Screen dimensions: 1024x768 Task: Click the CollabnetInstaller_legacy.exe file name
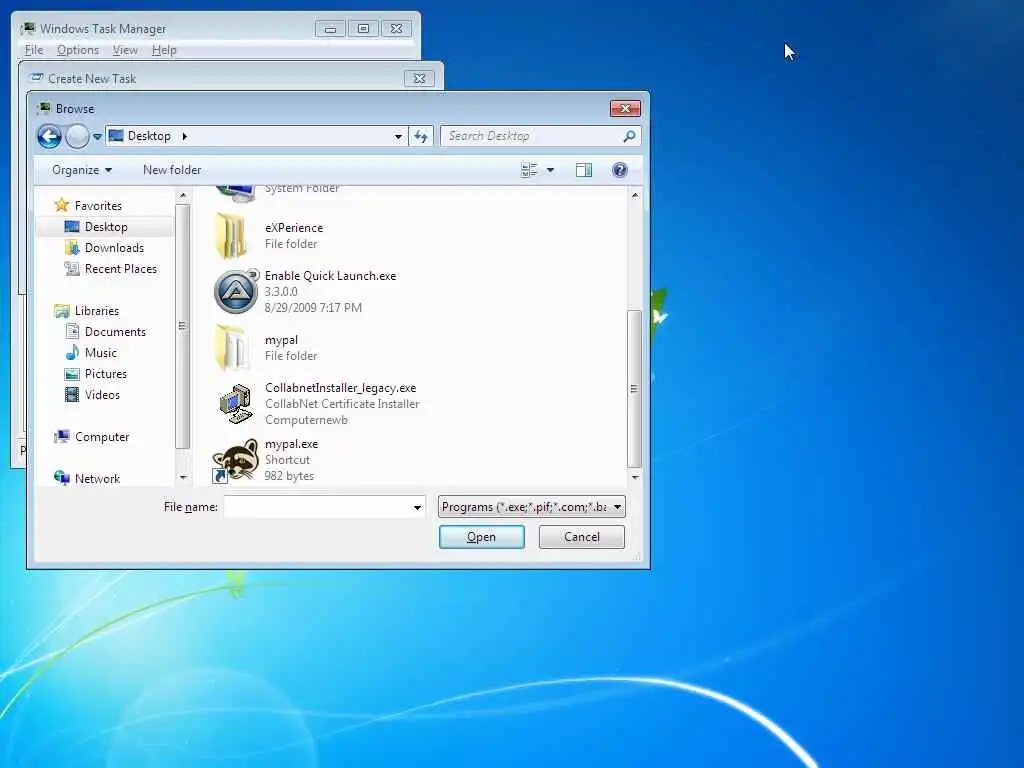[x=340, y=388]
